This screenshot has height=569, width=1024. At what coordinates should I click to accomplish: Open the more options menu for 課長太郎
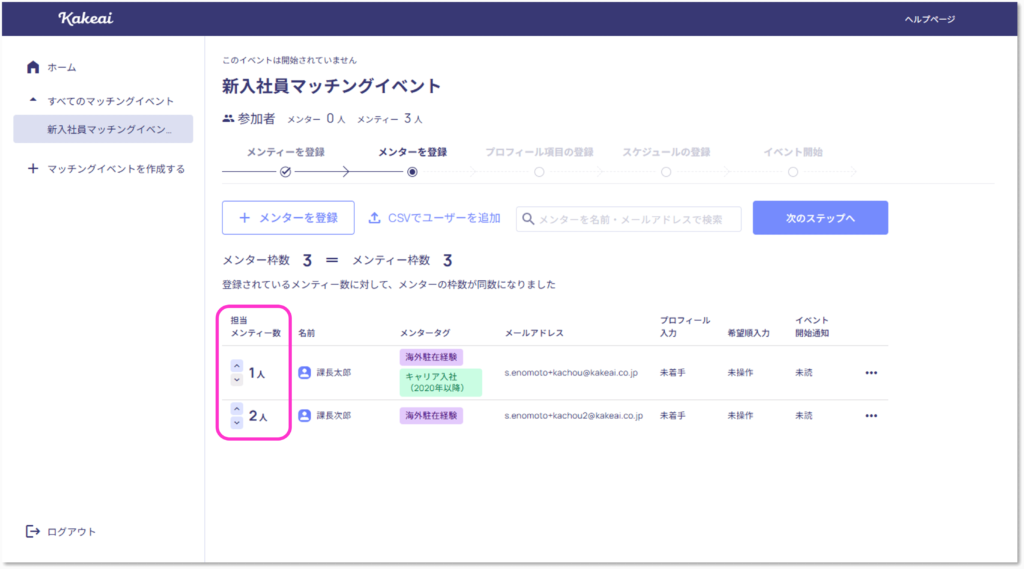tap(871, 373)
